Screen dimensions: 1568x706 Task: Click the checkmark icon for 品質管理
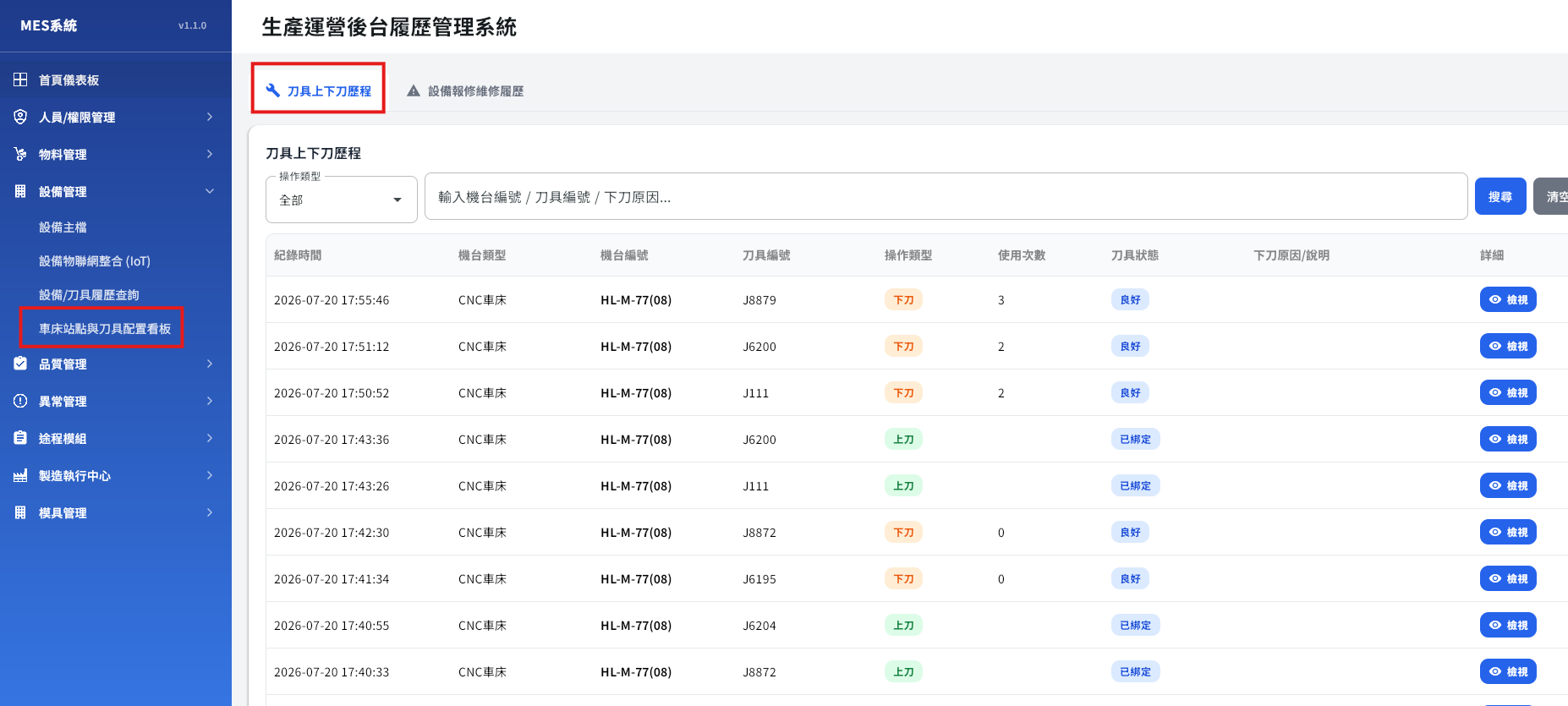point(20,364)
